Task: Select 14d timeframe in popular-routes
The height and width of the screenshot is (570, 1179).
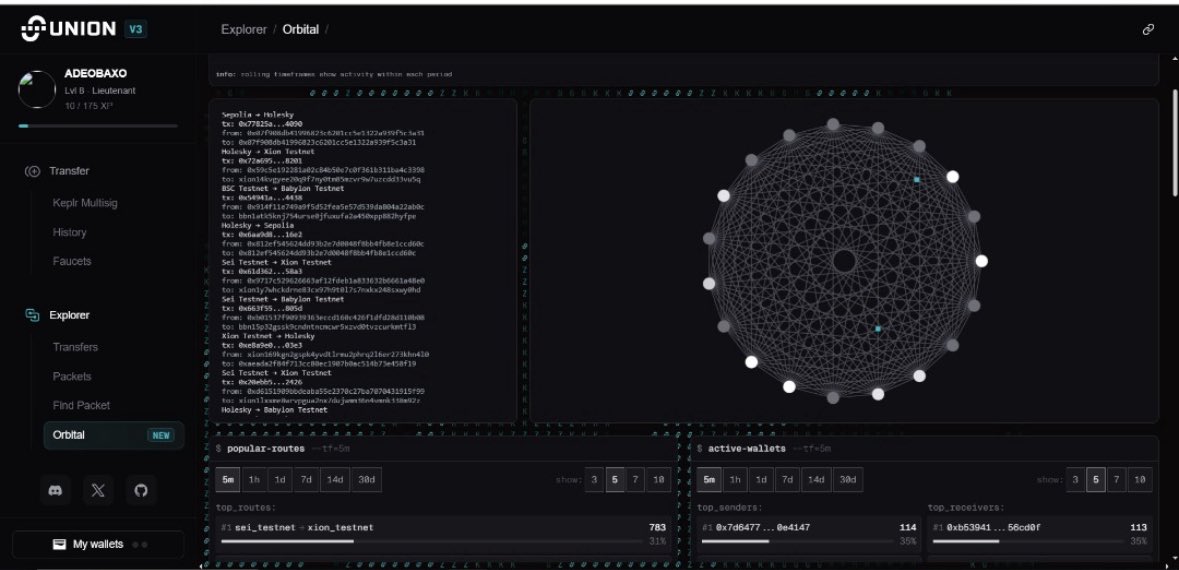Action: (334, 480)
